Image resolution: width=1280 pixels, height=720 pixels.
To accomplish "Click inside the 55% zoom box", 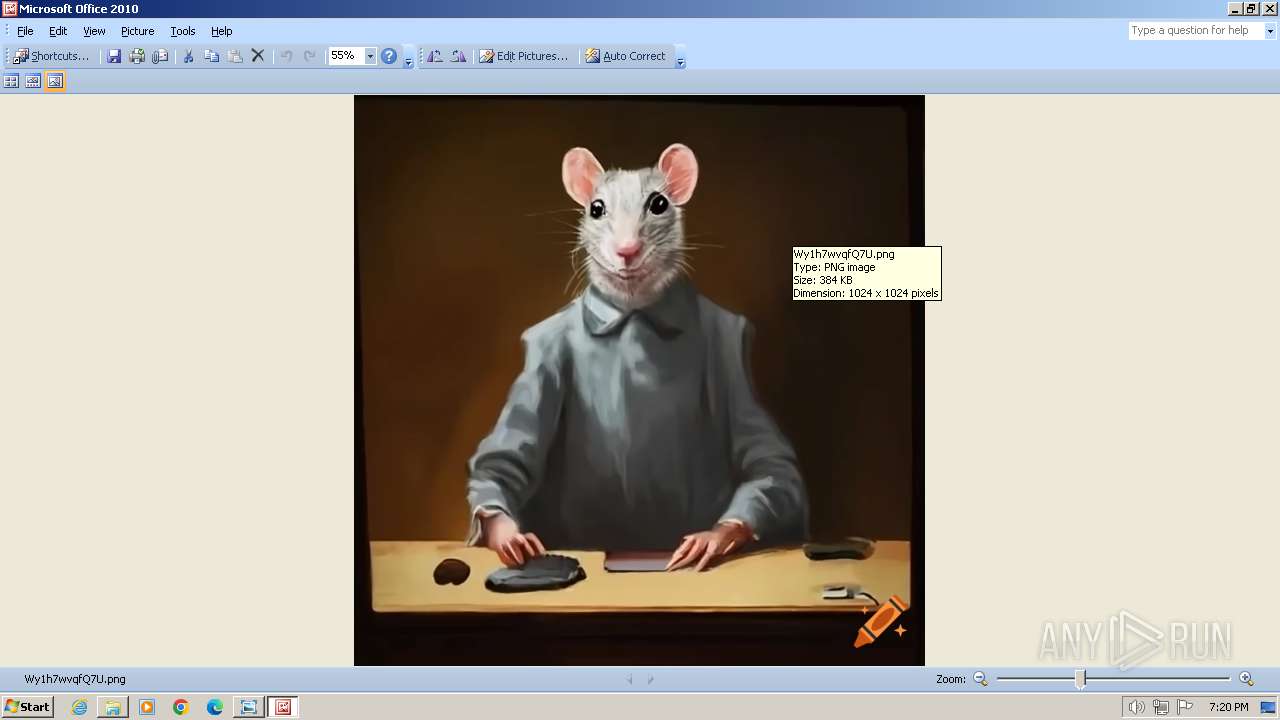I will [x=346, y=56].
